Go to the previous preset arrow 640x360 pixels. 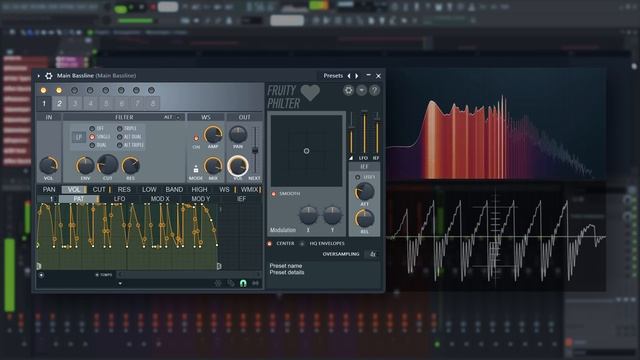pos(349,76)
